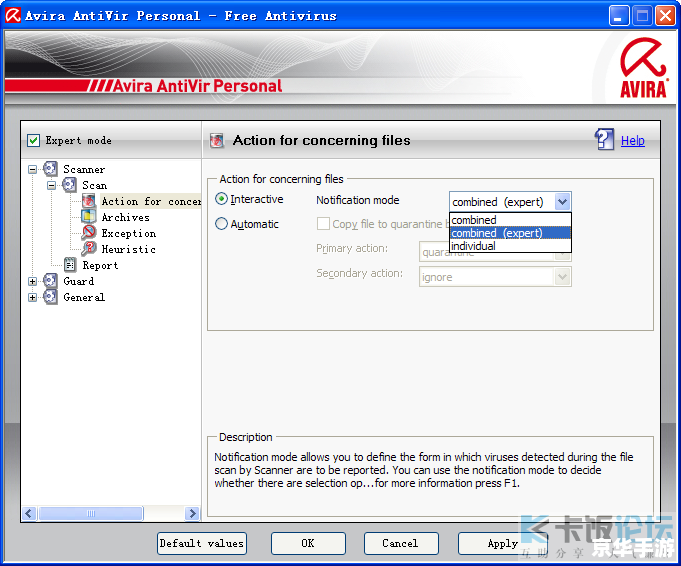Close the Notification mode dropdown arrow
Viewport: 681px width, 566px height.
[562, 202]
